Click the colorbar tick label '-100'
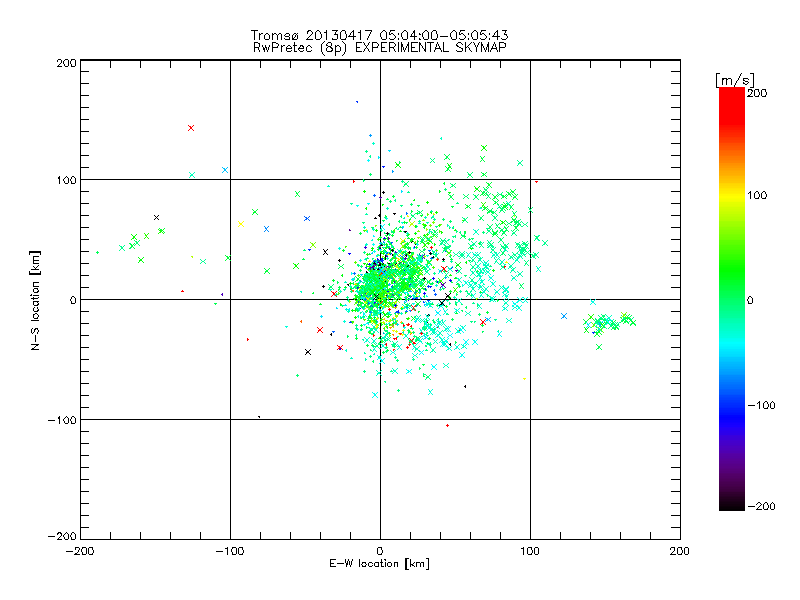The width and height of the screenshot is (800, 600). pos(761,405)
